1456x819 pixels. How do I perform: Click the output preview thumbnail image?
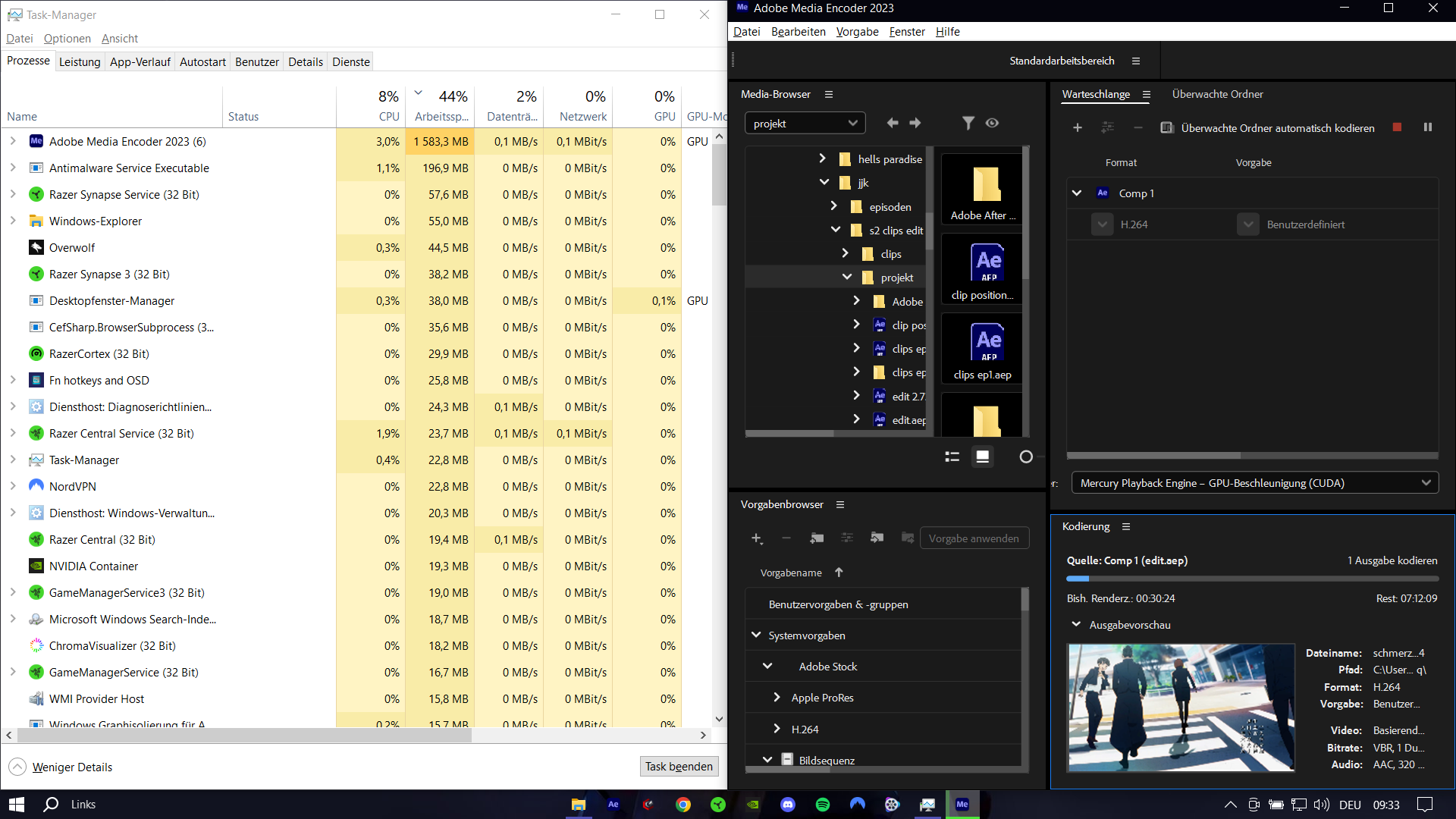[1181, 708]
